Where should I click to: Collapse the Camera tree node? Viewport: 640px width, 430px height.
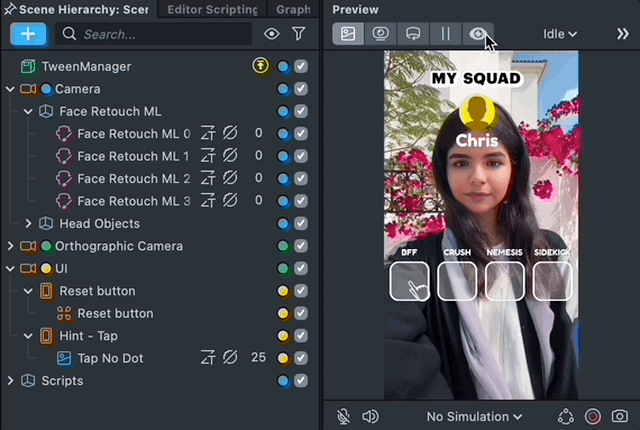pos(10,89)
